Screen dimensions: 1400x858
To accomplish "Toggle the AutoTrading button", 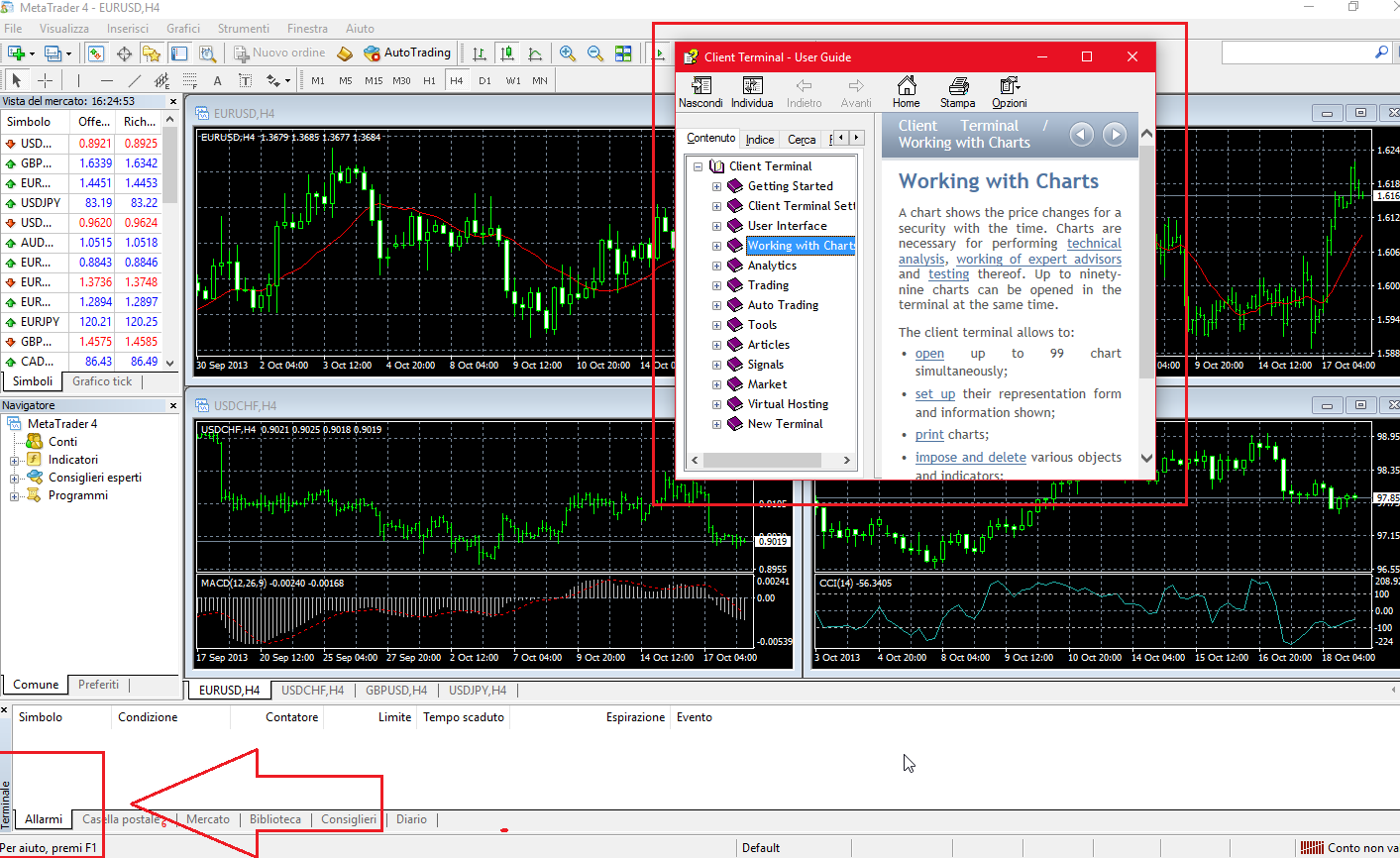I will coord(407,53).
